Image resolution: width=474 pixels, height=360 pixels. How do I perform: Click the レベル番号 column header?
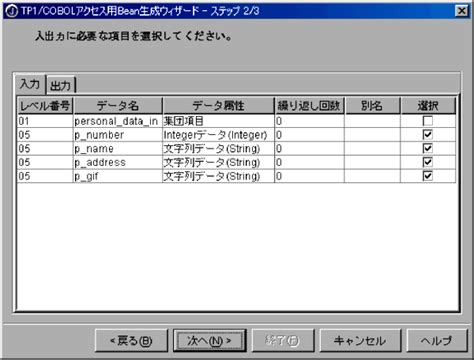(x=45, y=106)
